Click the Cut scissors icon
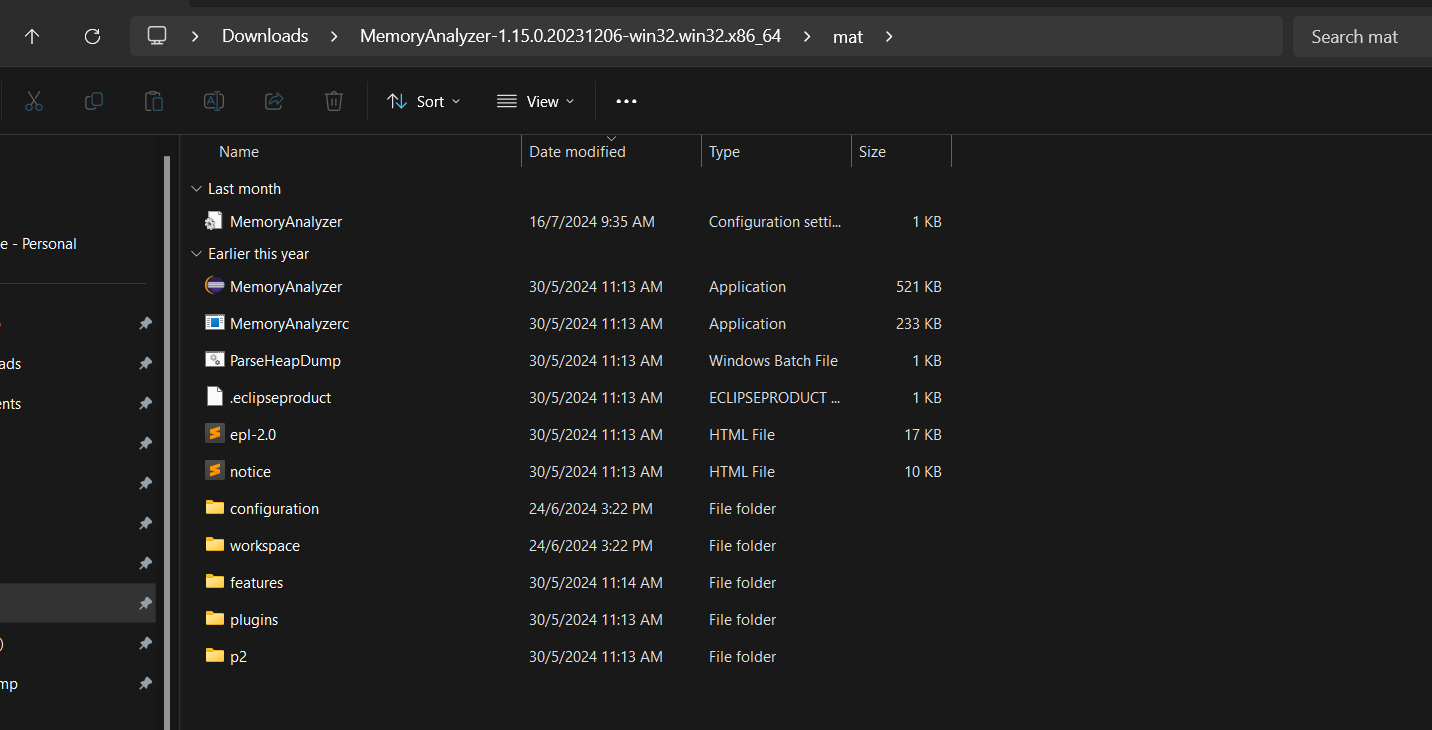The image size is (1432, 730). [34, 101]
